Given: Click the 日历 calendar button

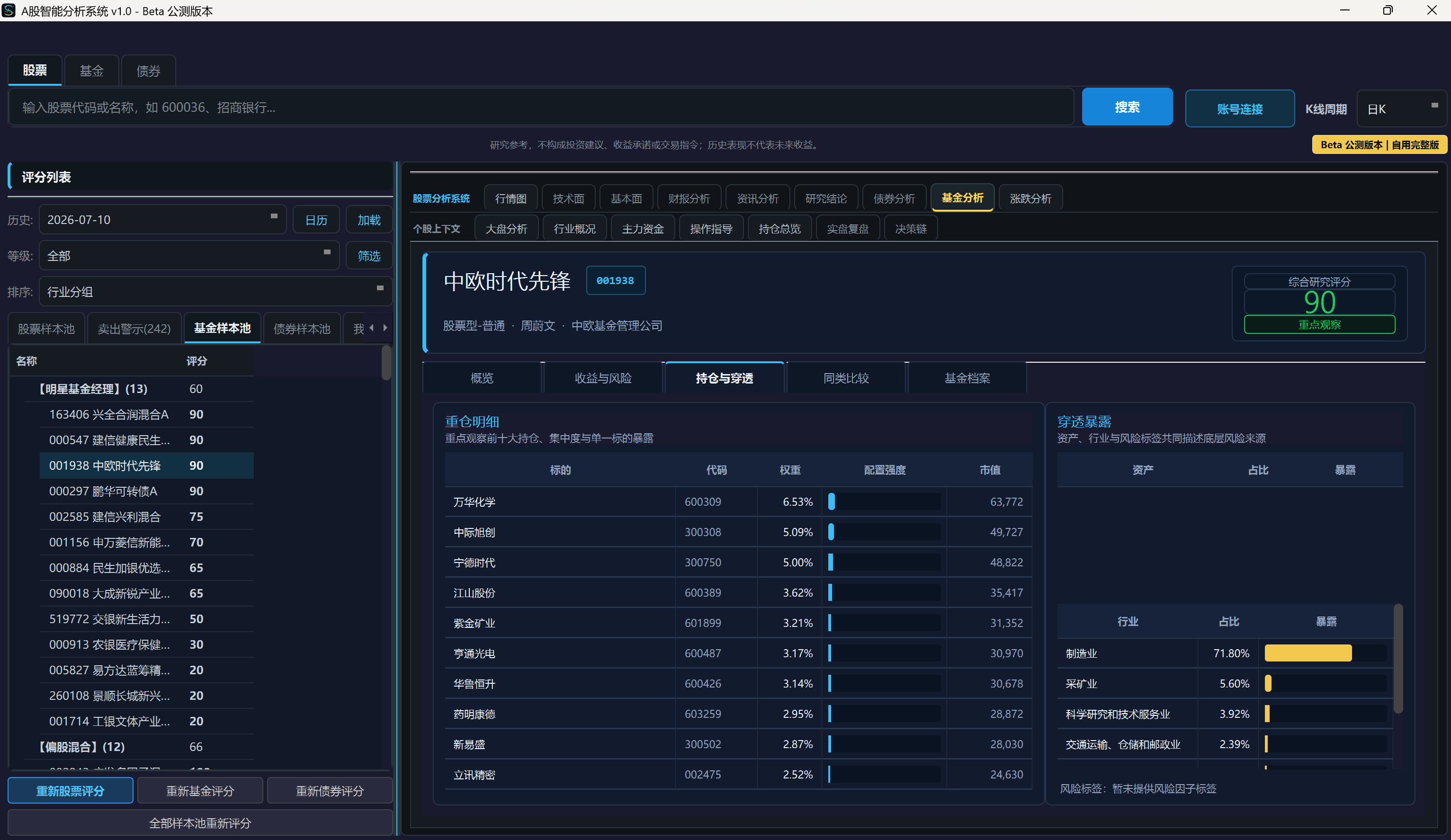Looking at the screenshot, I should pos(316,219).
